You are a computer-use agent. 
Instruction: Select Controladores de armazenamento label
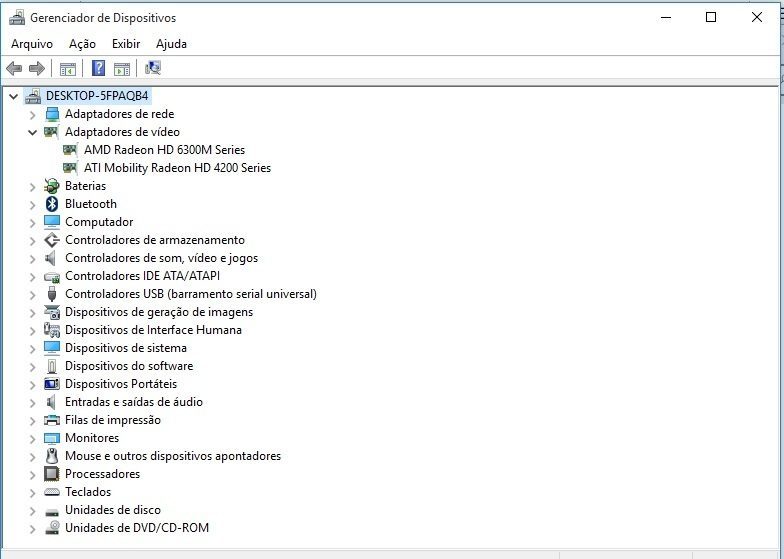coord(155,240)
